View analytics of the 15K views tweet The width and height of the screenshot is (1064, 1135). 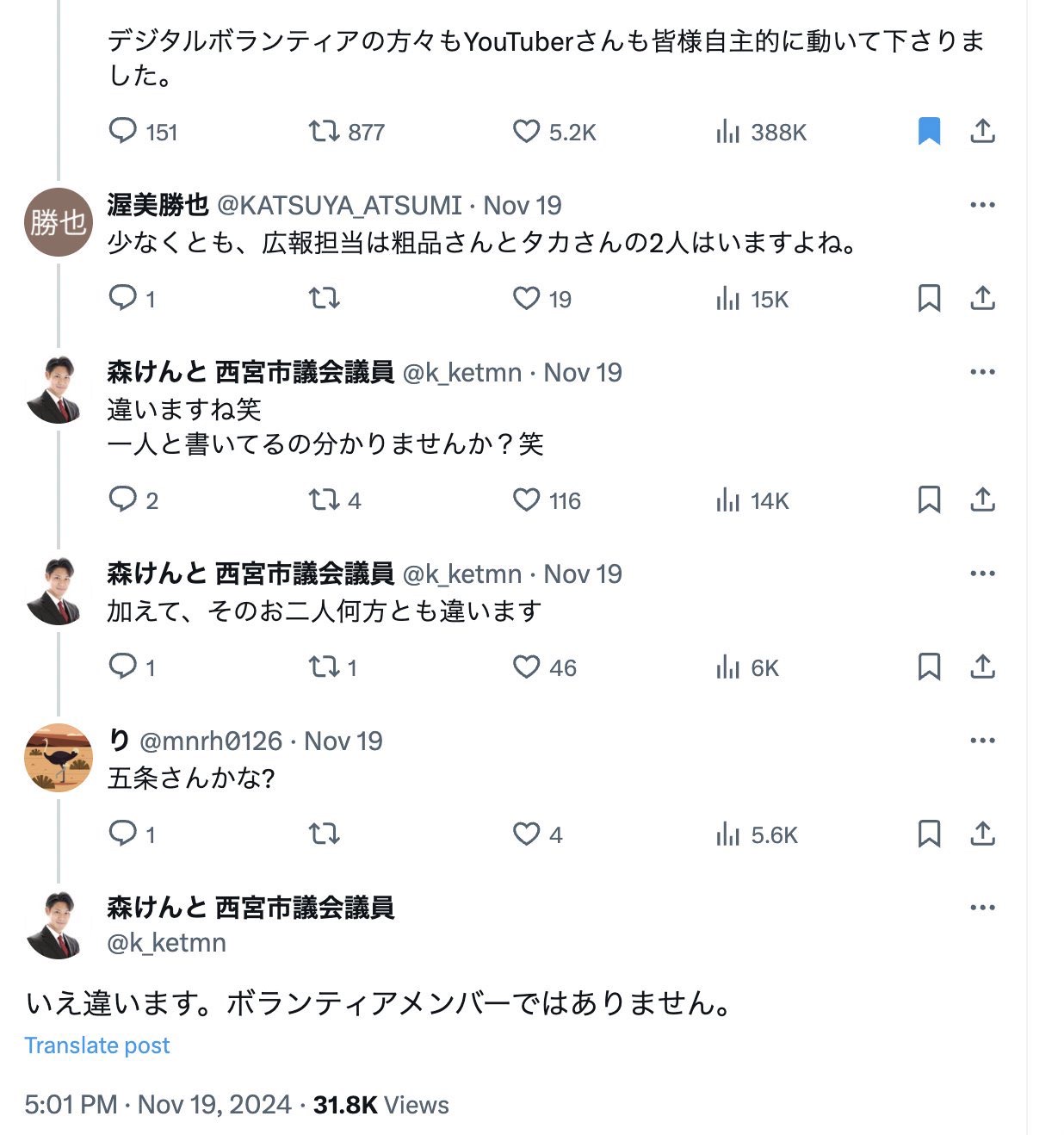point(727,299)
